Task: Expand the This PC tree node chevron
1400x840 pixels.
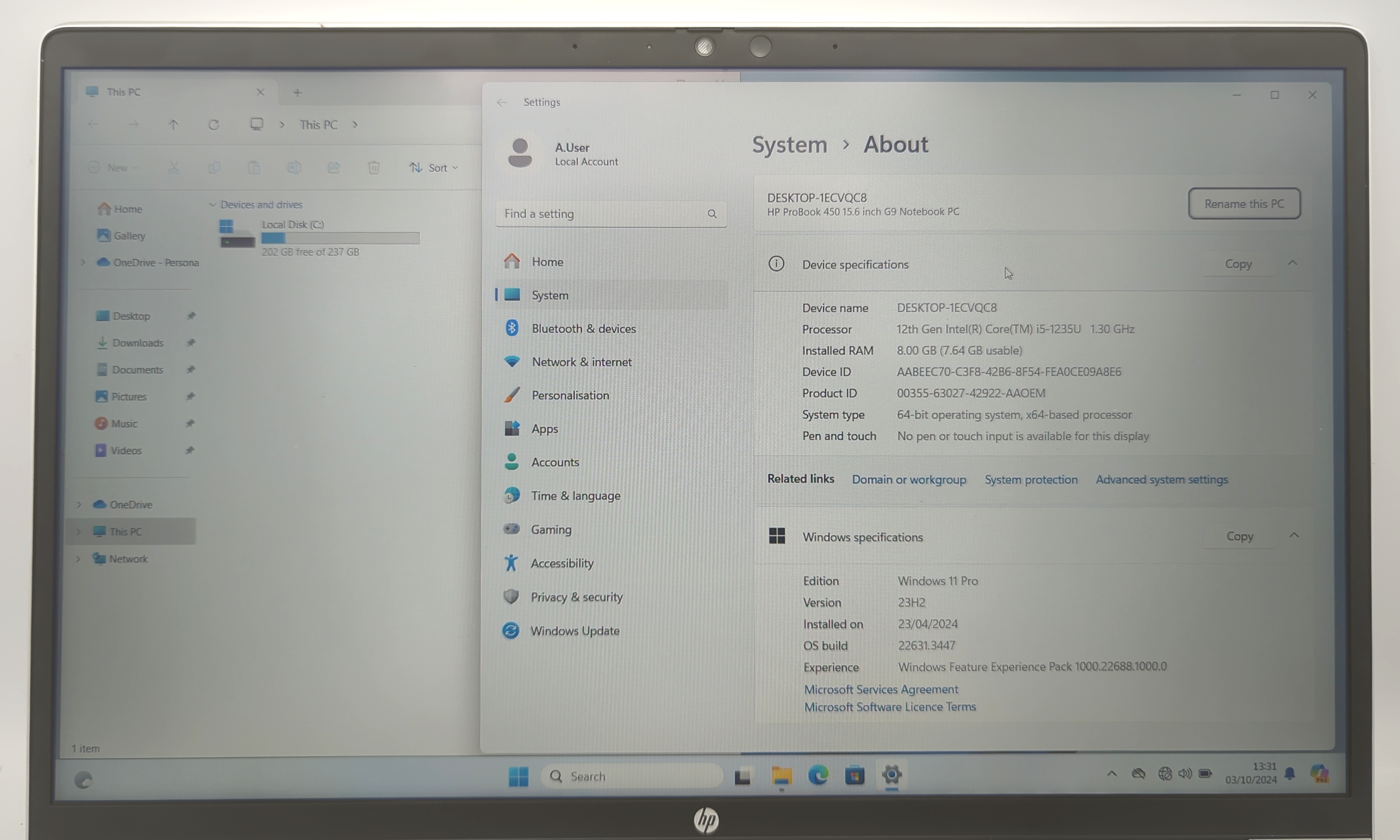Action: pyautogui.click(x=78, y=532)
